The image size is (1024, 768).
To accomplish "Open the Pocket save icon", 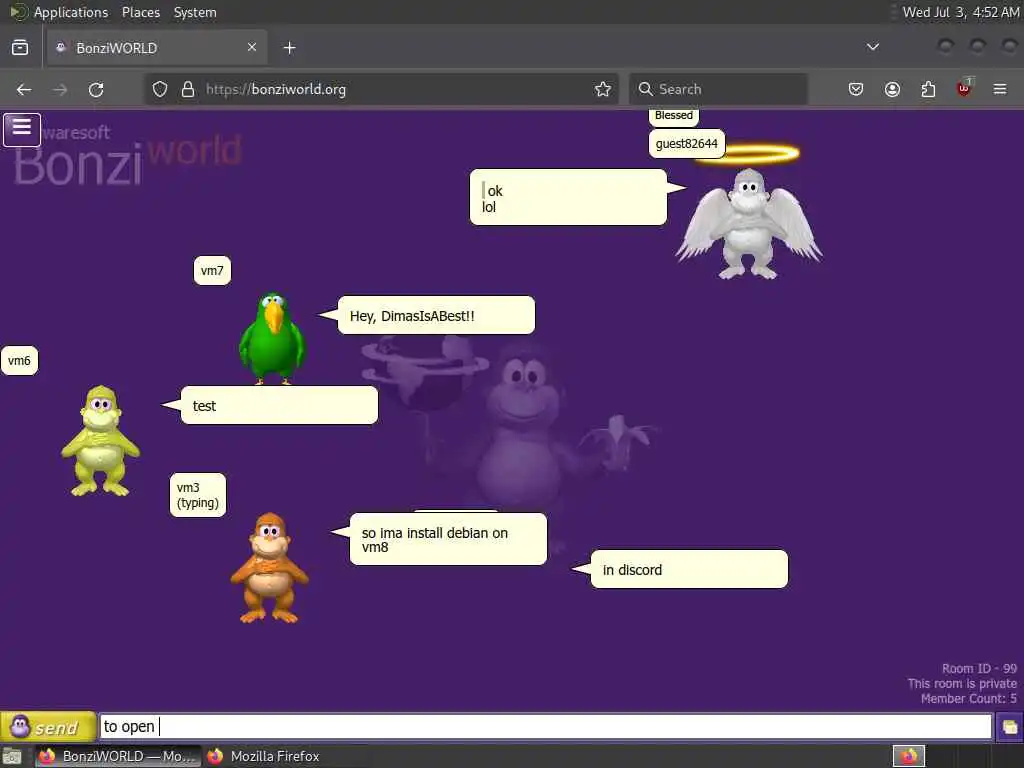I will (x=856, y=89).
